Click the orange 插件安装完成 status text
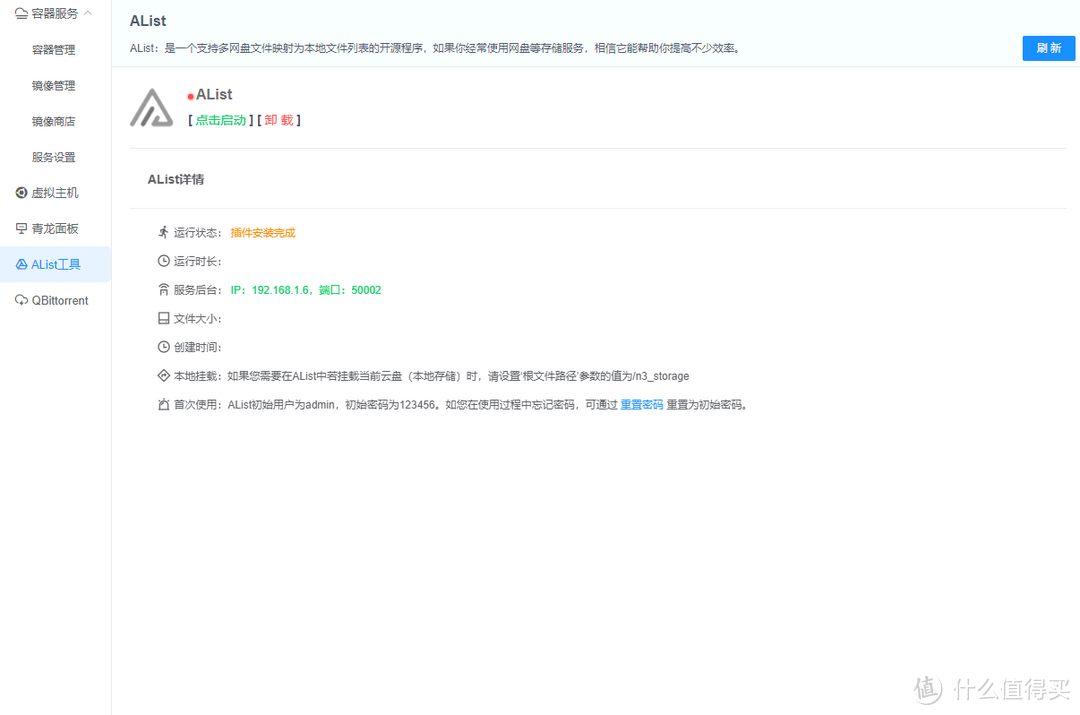The image size is (1080, 715). tap(262, 233)
